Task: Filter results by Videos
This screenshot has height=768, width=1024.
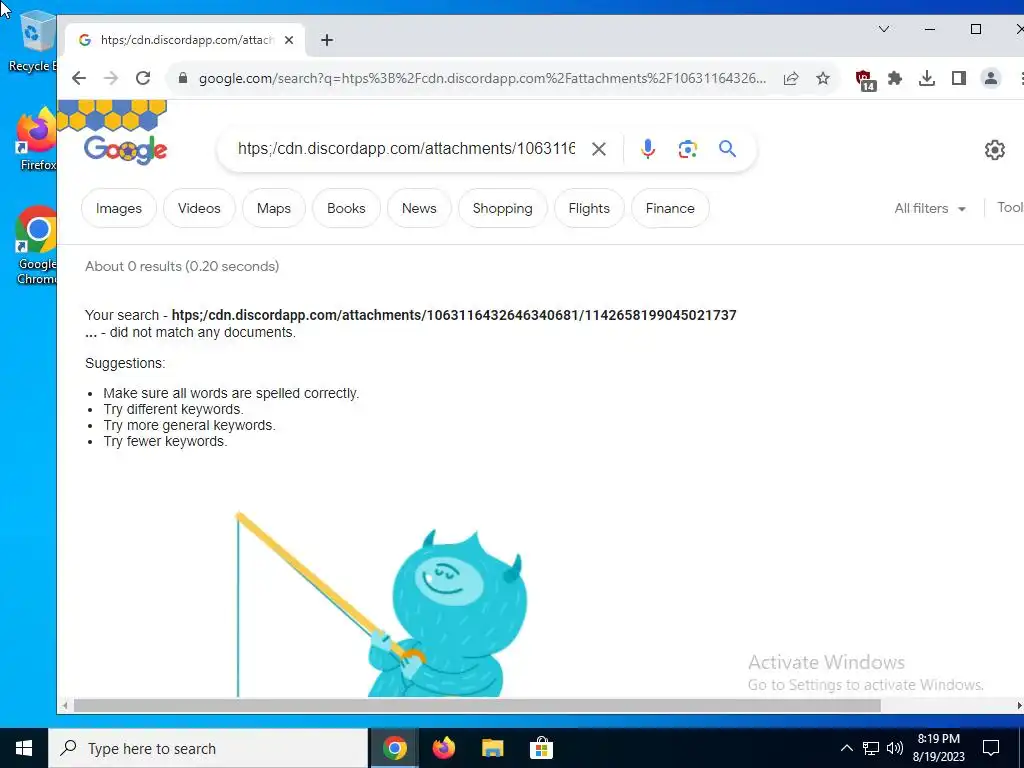Action: [x=199, y=208]
